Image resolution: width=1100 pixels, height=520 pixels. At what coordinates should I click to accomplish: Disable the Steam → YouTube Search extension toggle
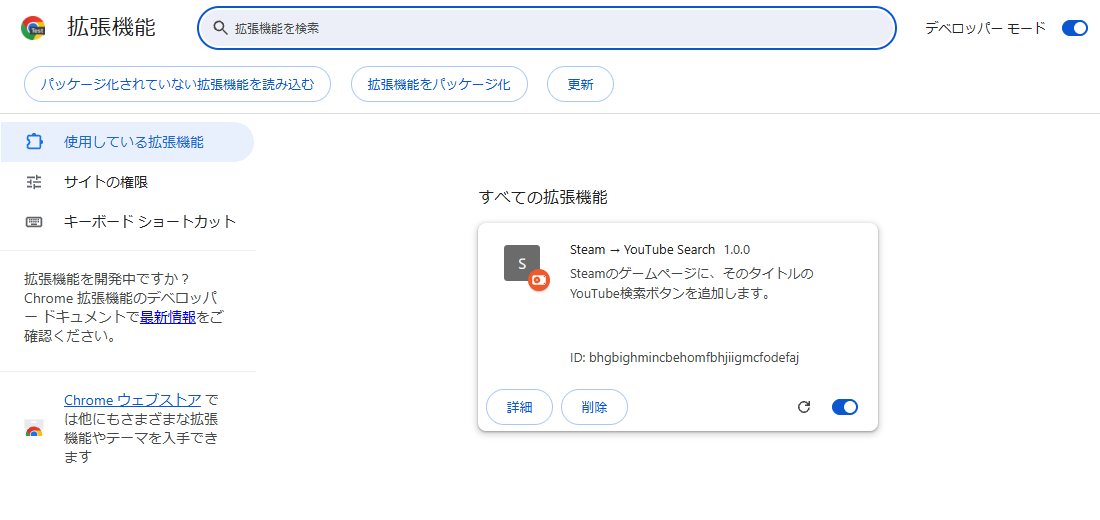[845, 407]
